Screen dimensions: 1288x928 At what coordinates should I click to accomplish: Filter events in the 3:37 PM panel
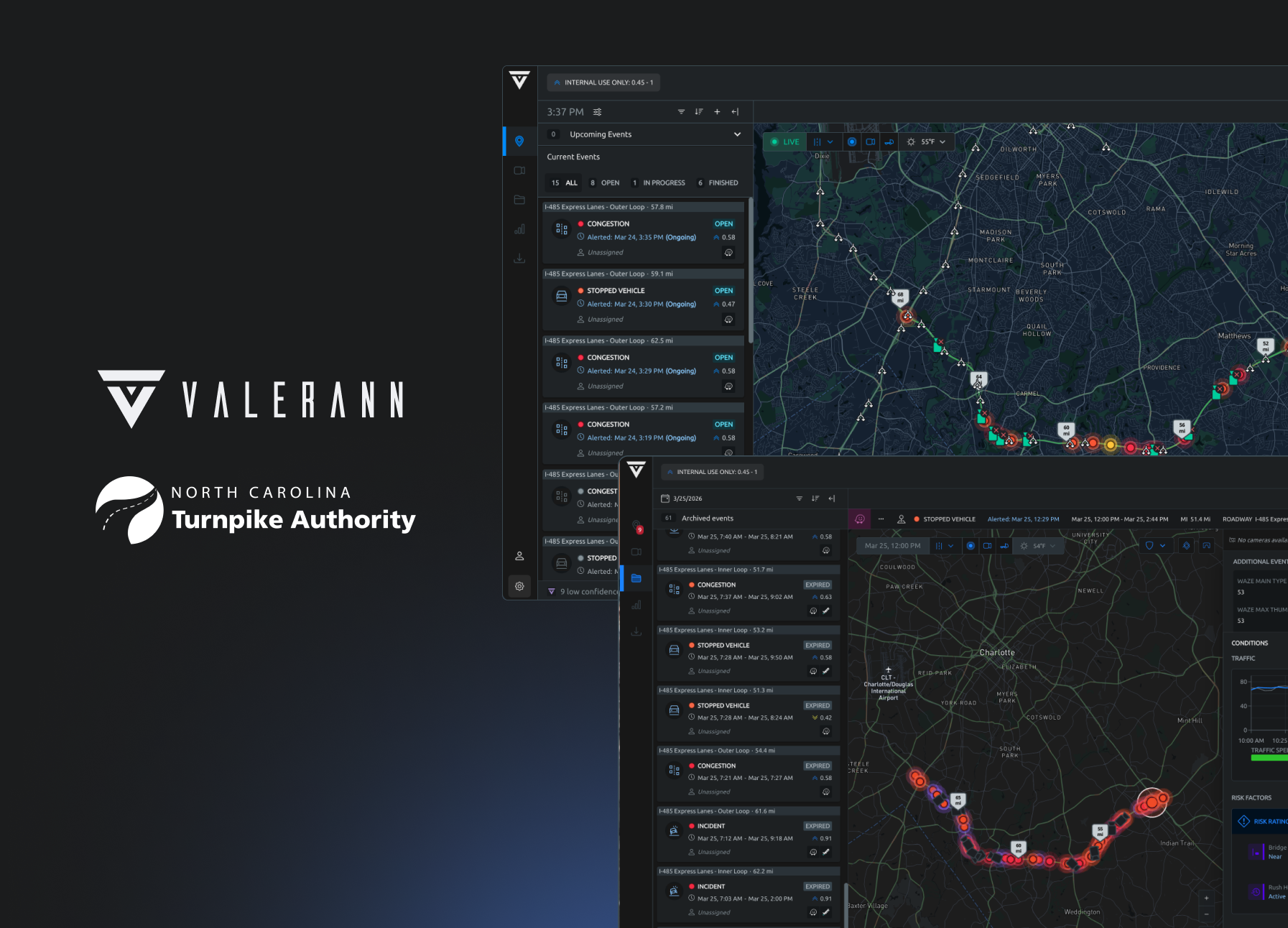pos(681,112)
